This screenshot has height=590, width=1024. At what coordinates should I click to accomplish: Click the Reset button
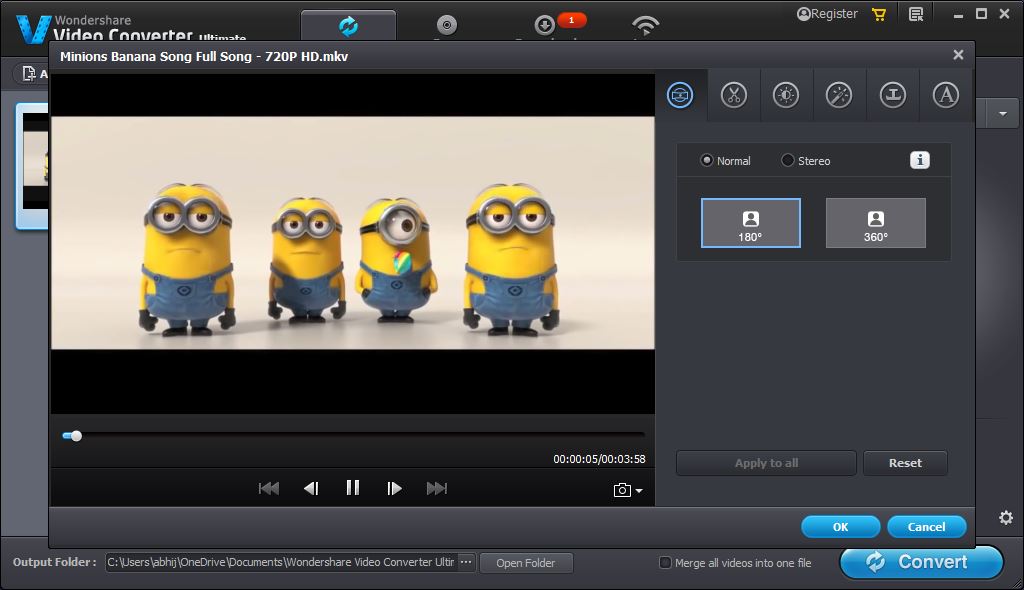point(904,463)
